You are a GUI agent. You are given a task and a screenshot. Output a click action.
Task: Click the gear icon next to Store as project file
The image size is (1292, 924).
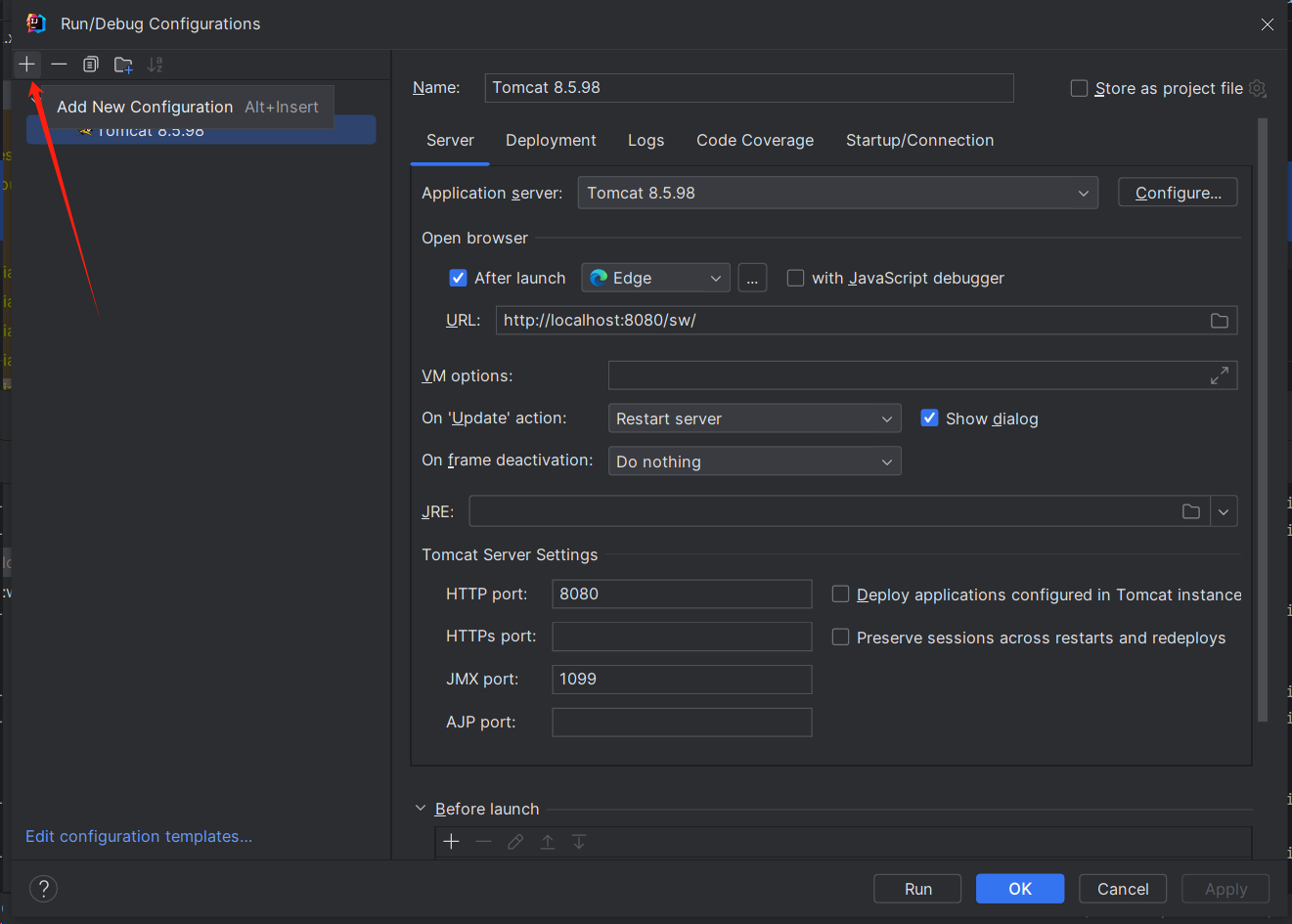1258,88
